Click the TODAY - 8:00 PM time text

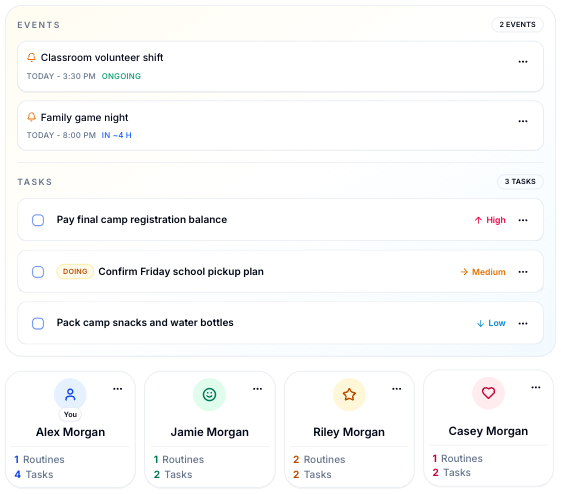point(61,135)
